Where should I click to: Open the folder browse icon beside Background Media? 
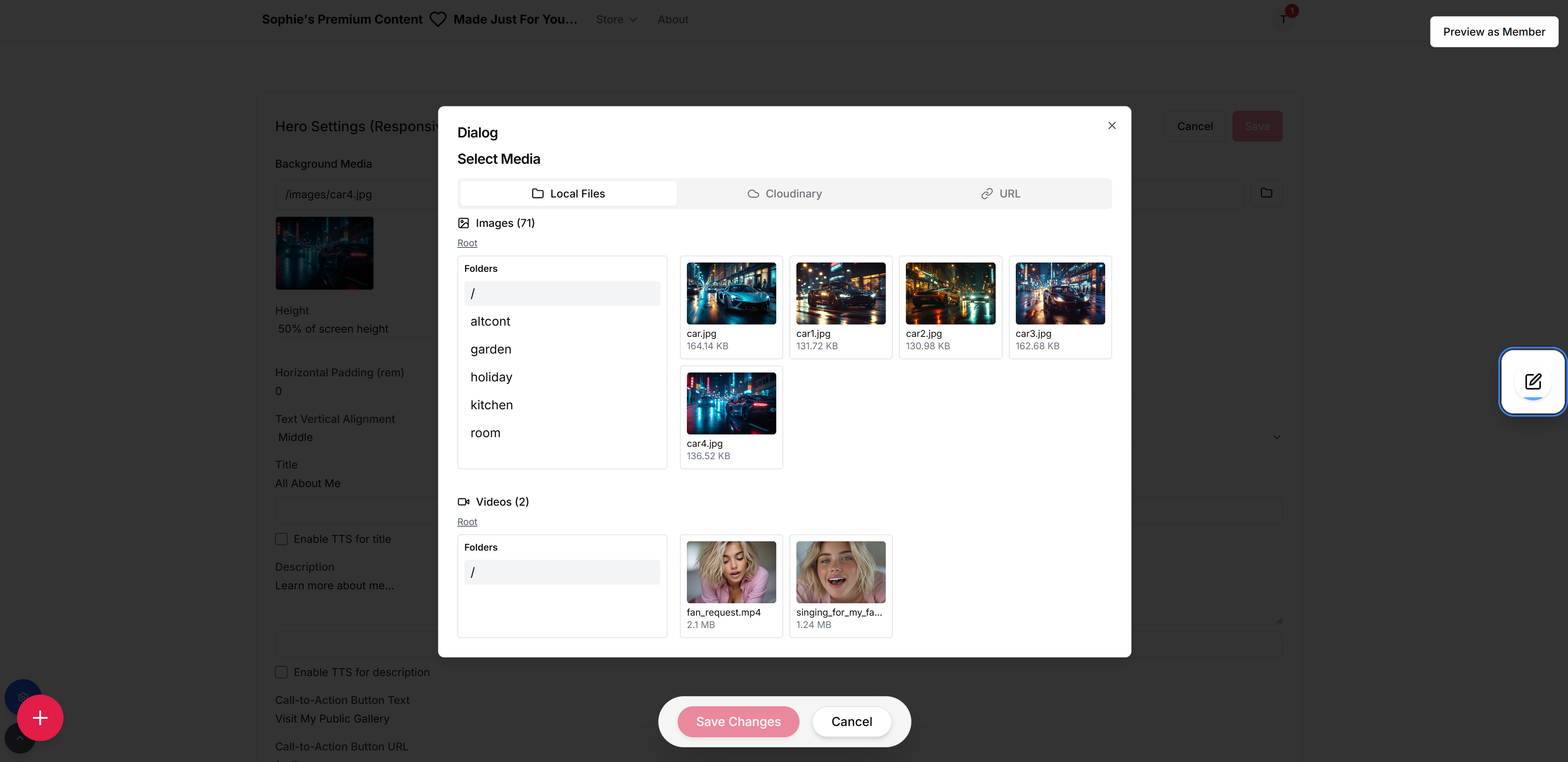click(1266, 193)
